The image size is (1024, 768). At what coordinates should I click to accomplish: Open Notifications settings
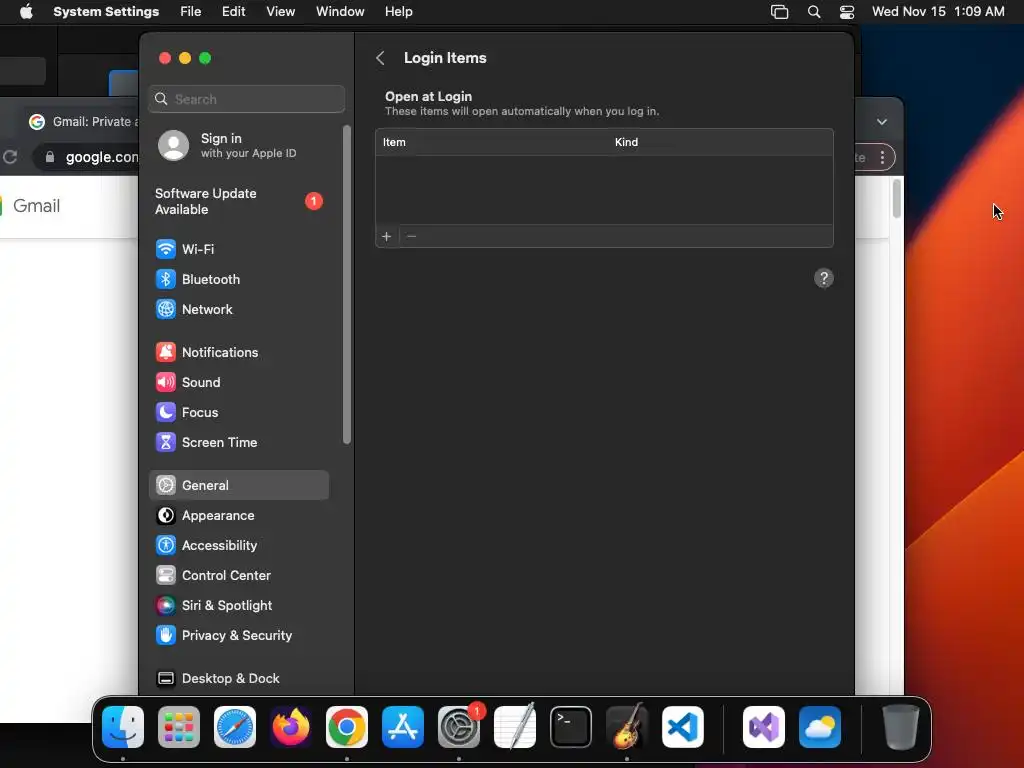[238, 352]
